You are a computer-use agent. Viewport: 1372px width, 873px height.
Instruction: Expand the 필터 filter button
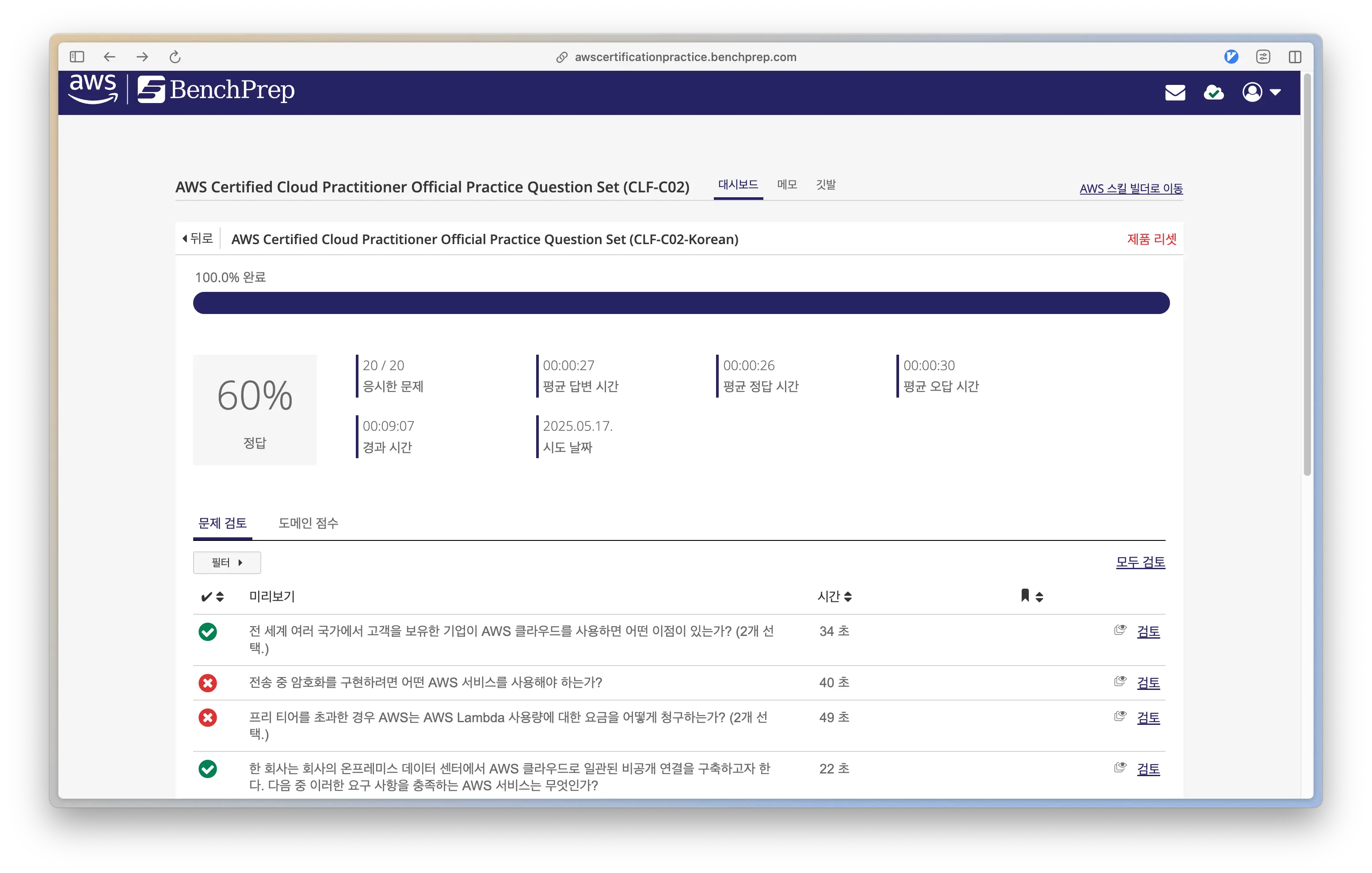[227, 562]
